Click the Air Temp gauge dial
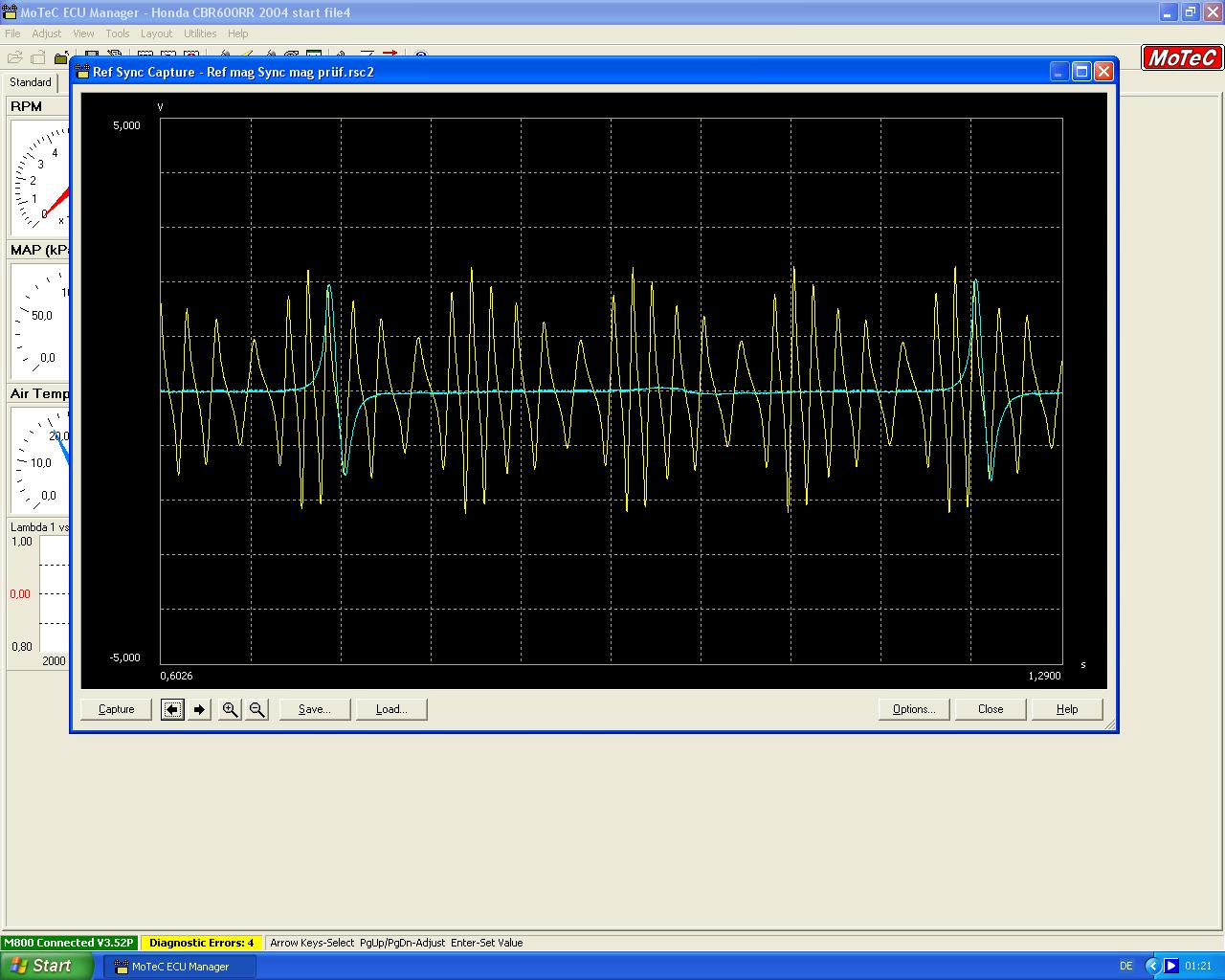This screenshot has height=980, width=1225. (40, 459)
